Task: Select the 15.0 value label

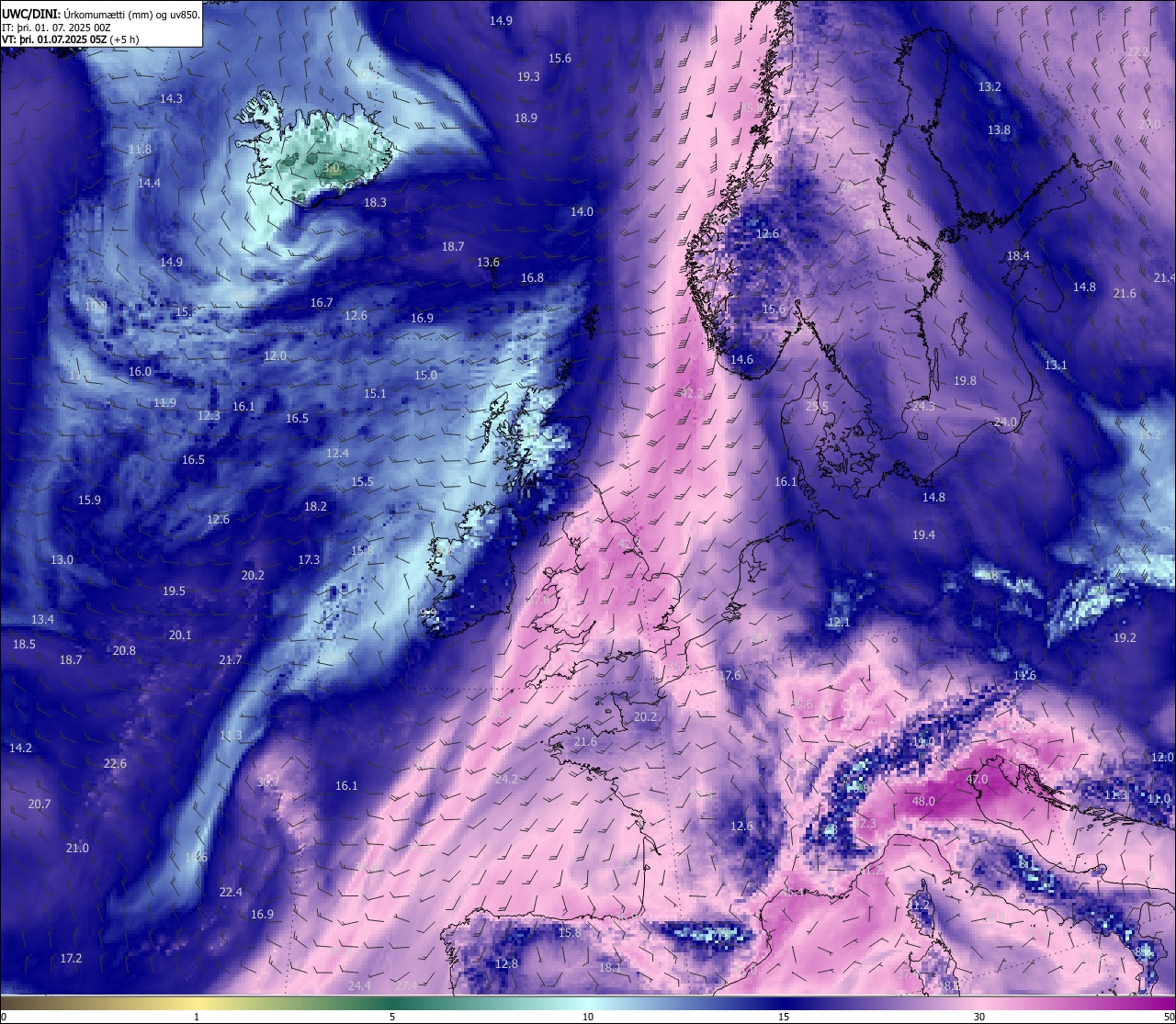Action: (425, 375)
